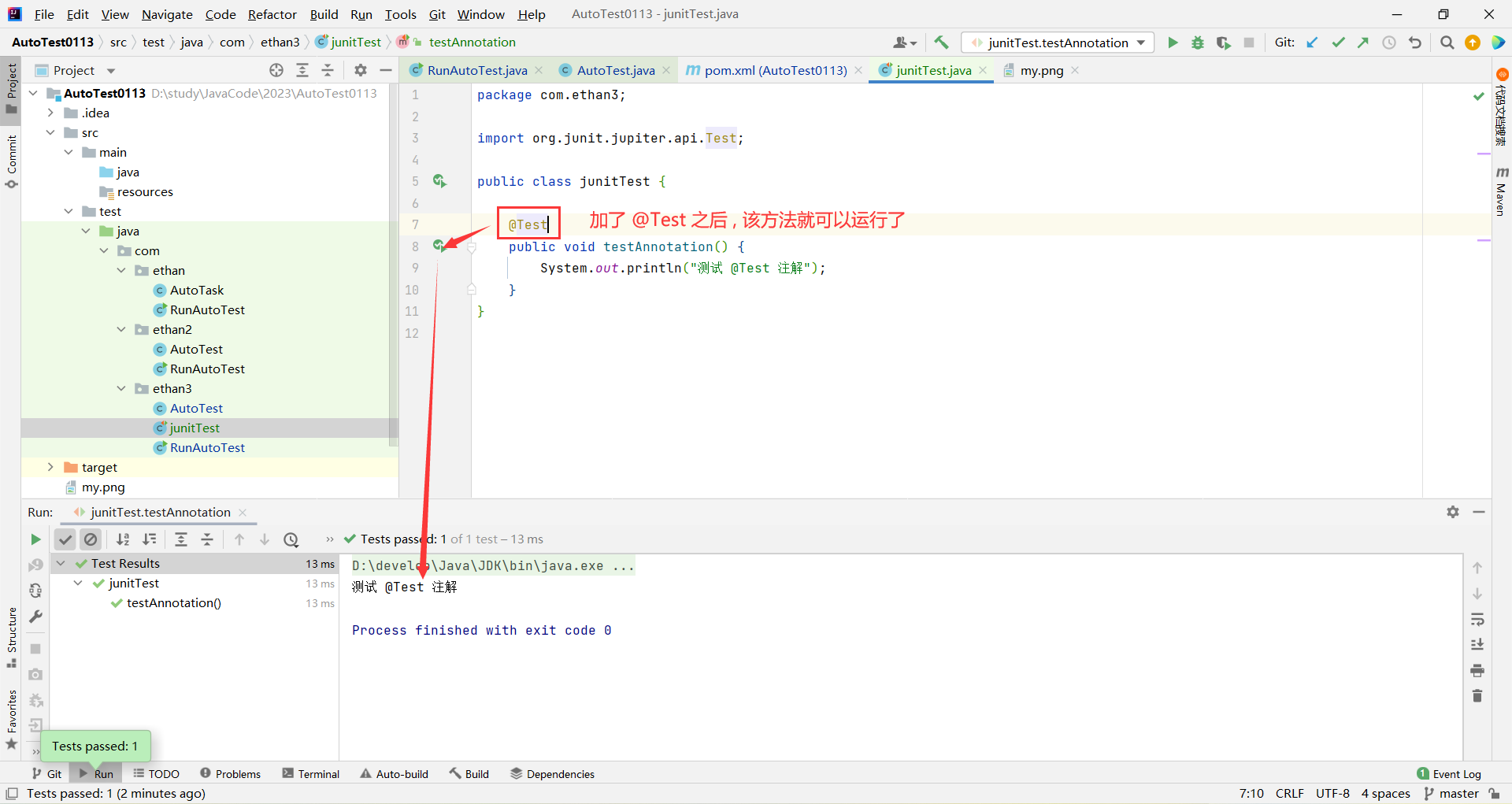Screen dimensions: 1512x804
Task: Click the run gutter icon beside class junitTest
Action: pyautogui.click(x=439, y=181)
